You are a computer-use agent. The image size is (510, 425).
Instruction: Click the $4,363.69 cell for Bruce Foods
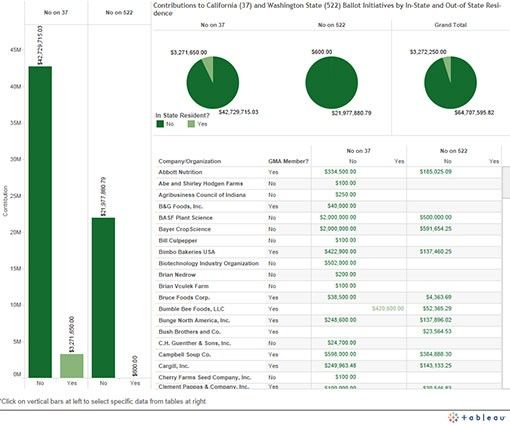click(x=439, y=297)
